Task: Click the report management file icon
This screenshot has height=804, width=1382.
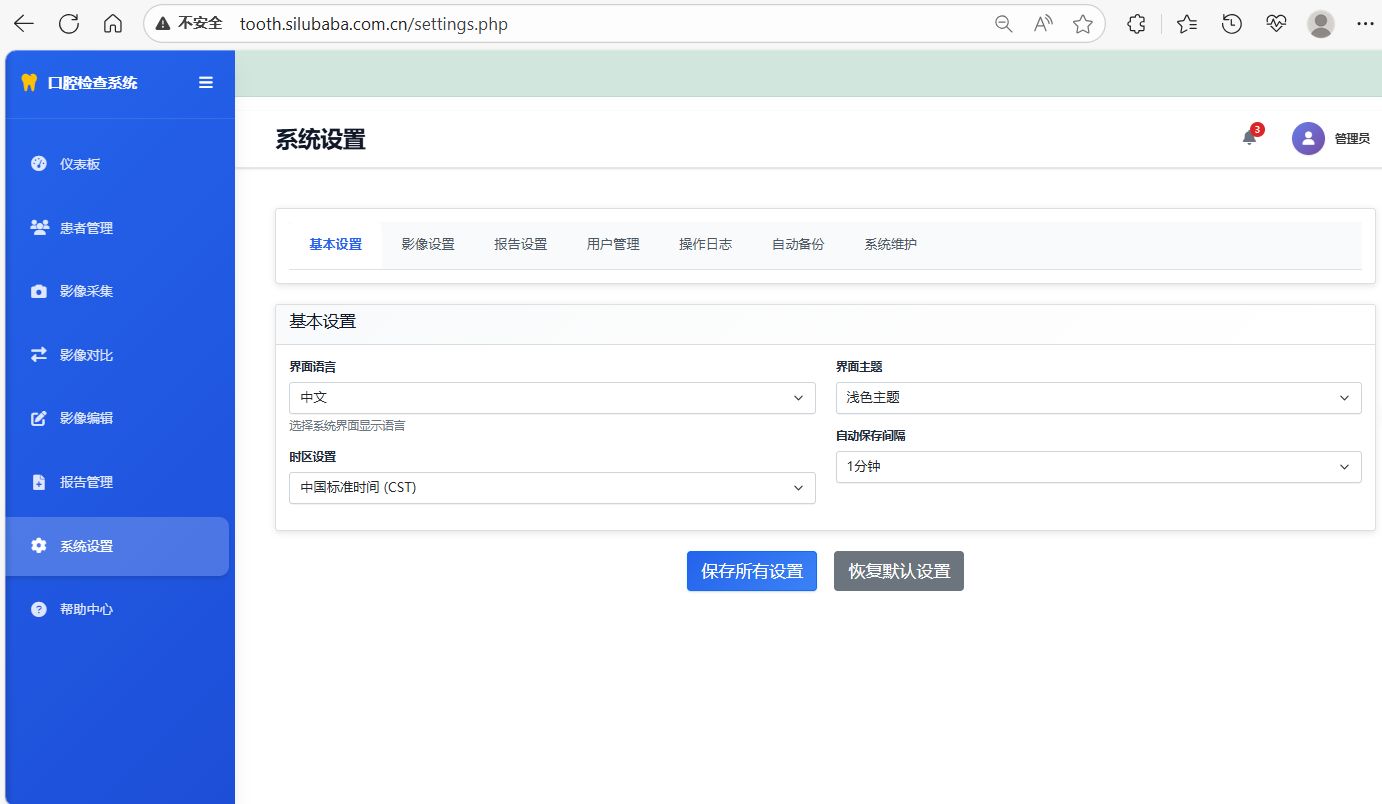Action: pos(39,482)
